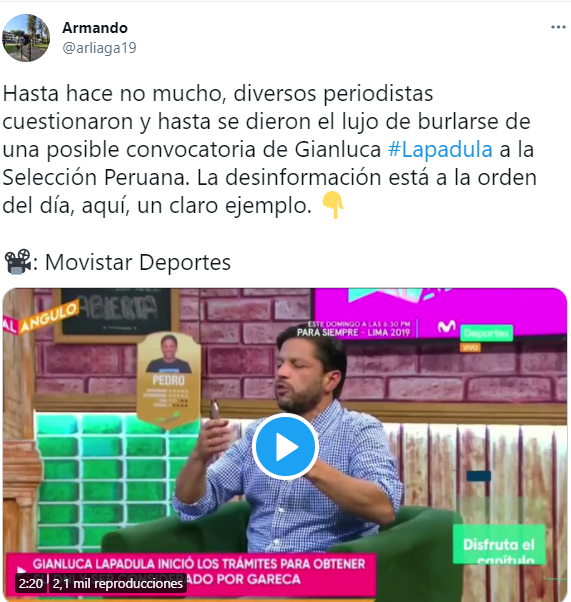Viewport: 571px width, 602px height.
Task: Click the 2,1 mil reproducciones view count
Action: (118, 584)
